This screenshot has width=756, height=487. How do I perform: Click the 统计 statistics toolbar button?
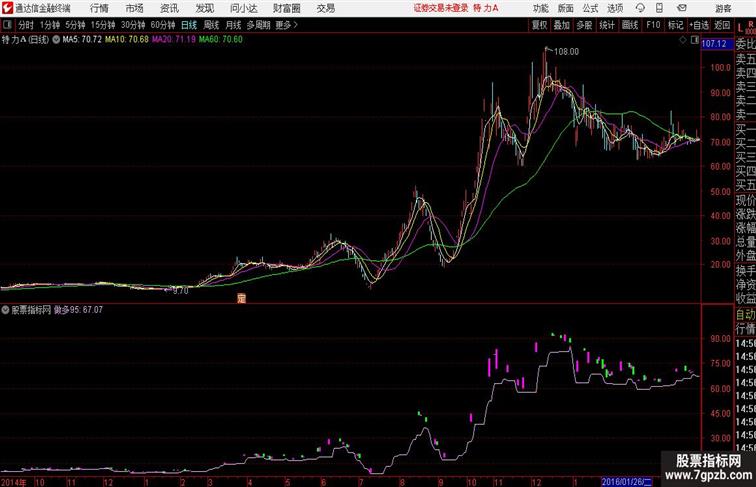(607, 25)
